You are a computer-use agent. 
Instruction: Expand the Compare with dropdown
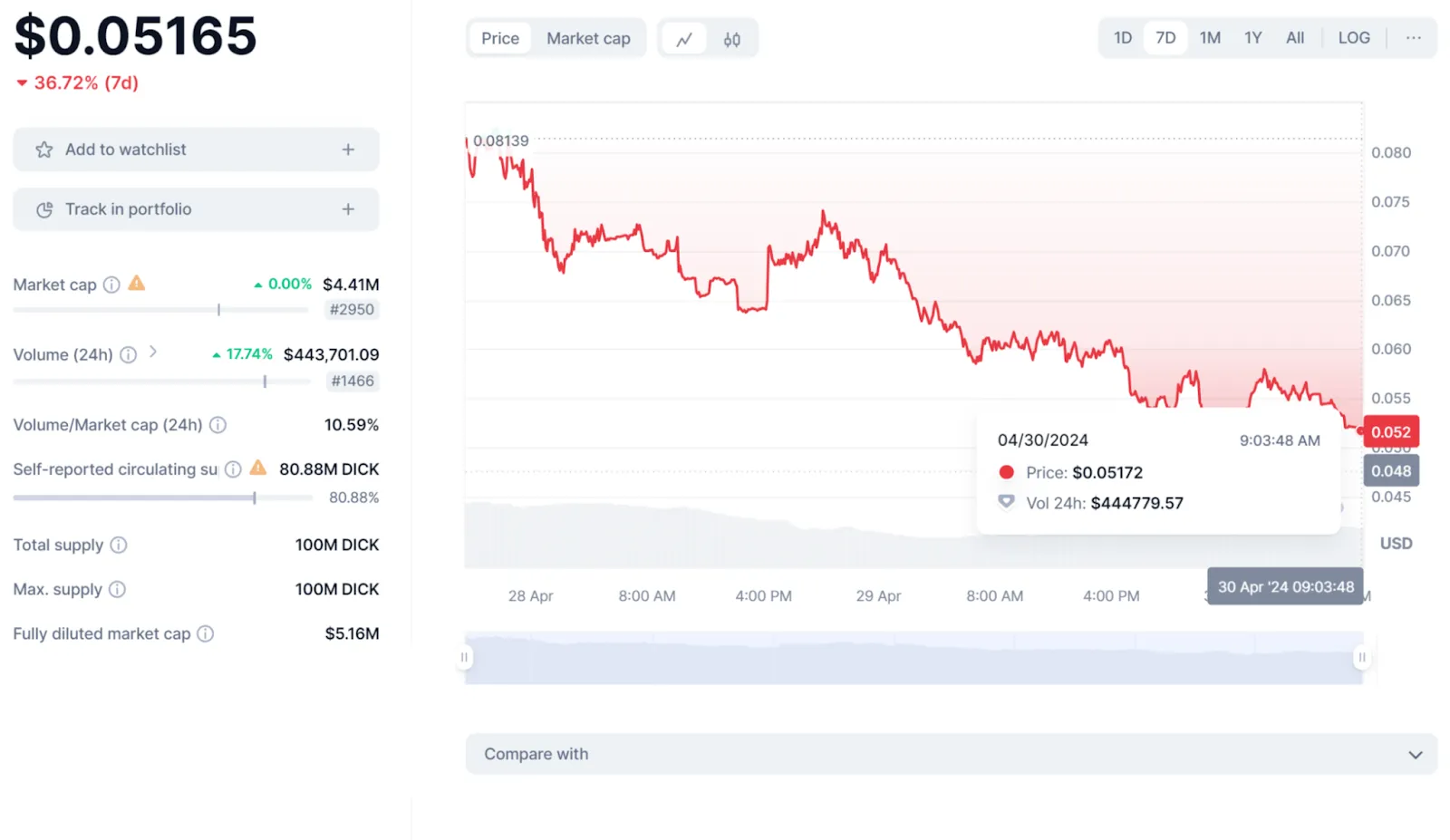(952, 754)
